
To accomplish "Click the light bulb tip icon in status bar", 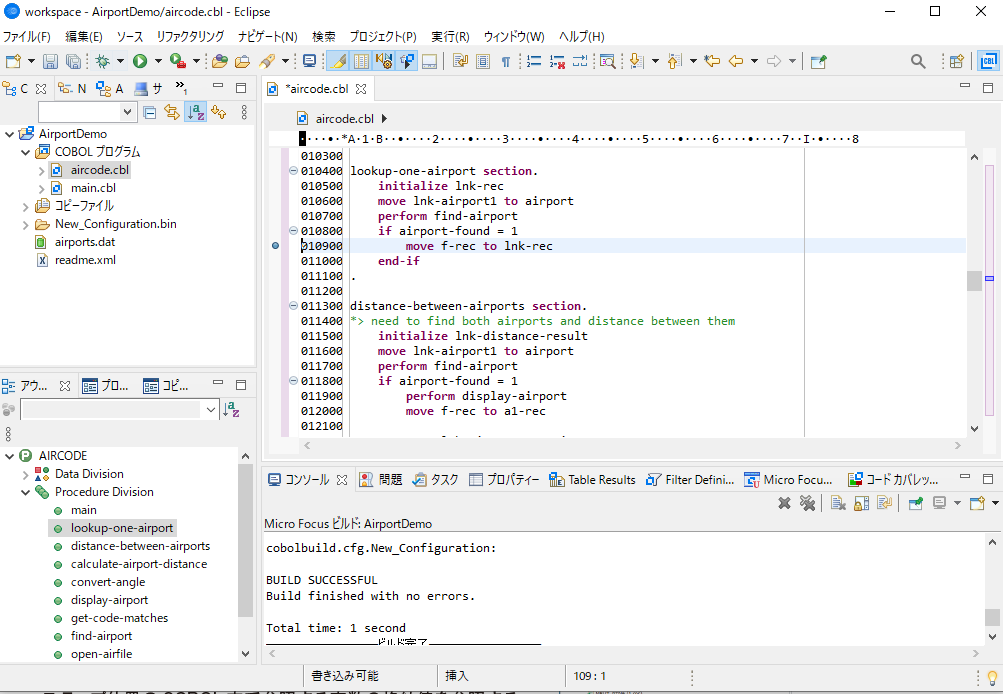I will click(x=992, y=677).
